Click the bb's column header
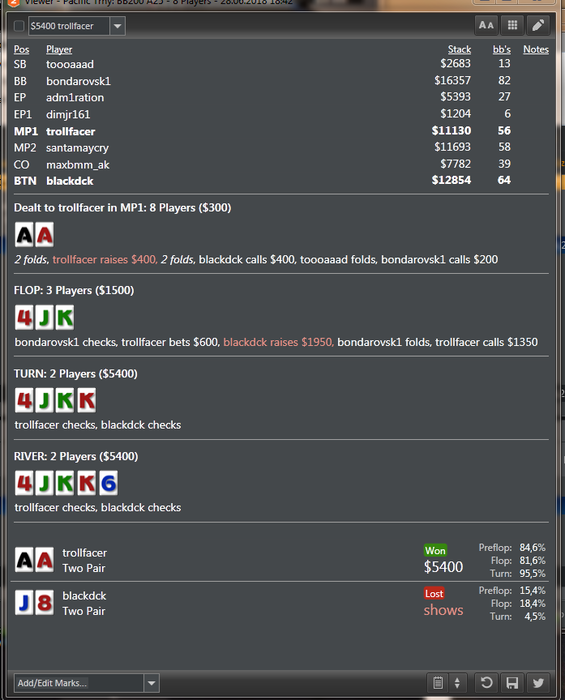Screen dimensions: 565x700 tap(502, 50)
